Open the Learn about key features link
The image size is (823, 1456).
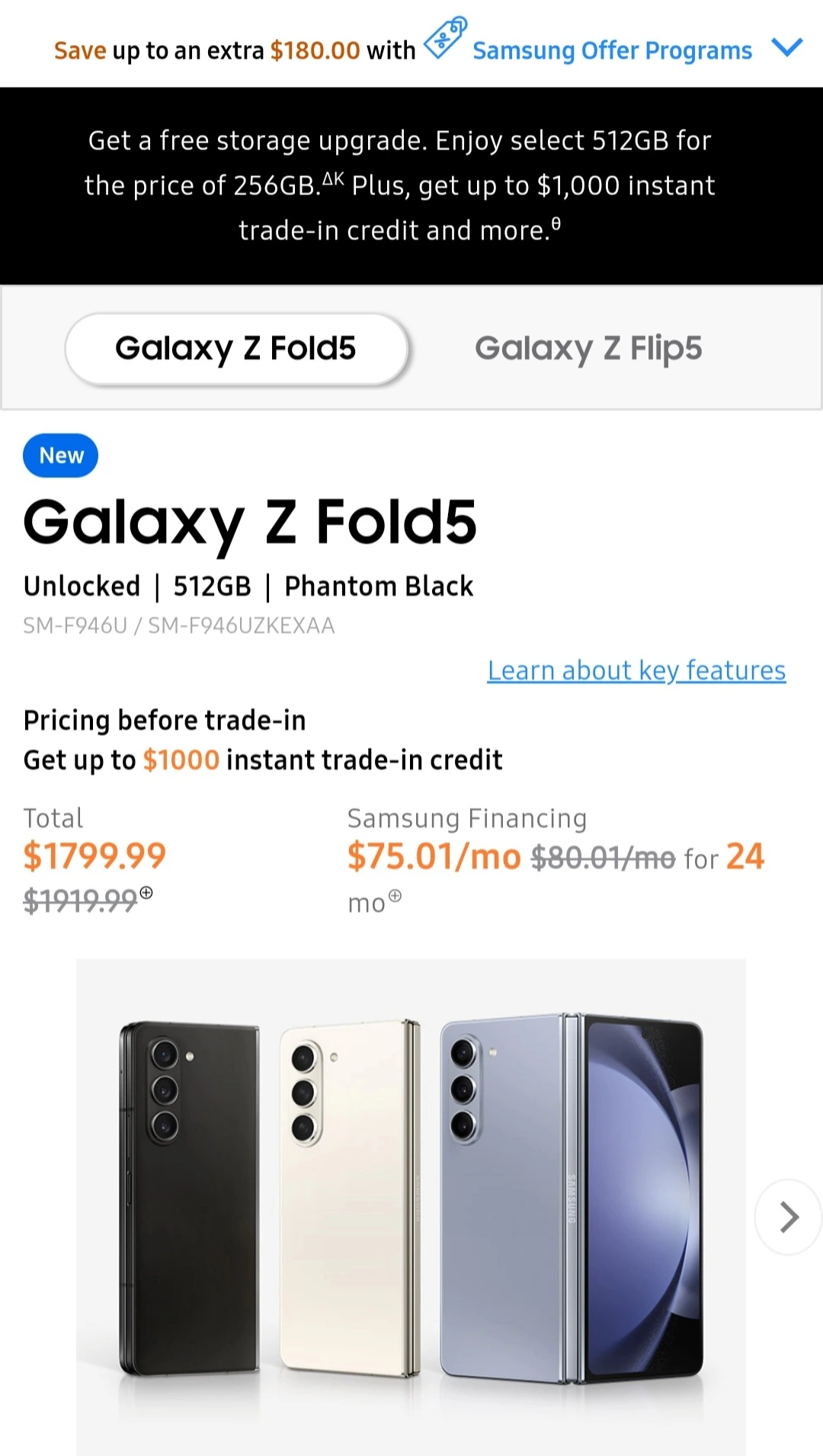click(x=636, y=670)
